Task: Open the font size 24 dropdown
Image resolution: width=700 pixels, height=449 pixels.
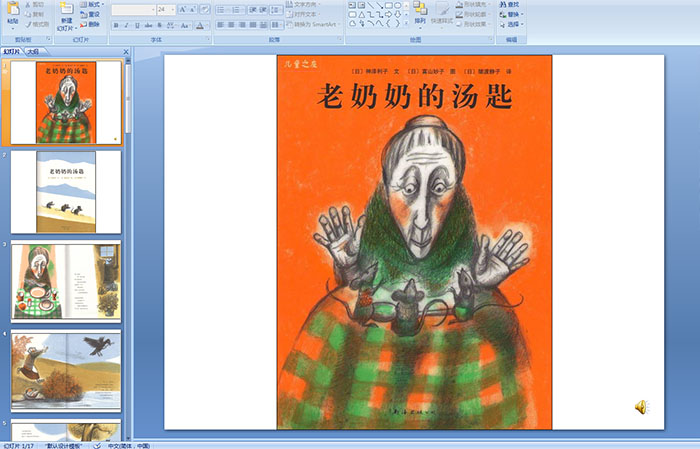Action: 166,9
